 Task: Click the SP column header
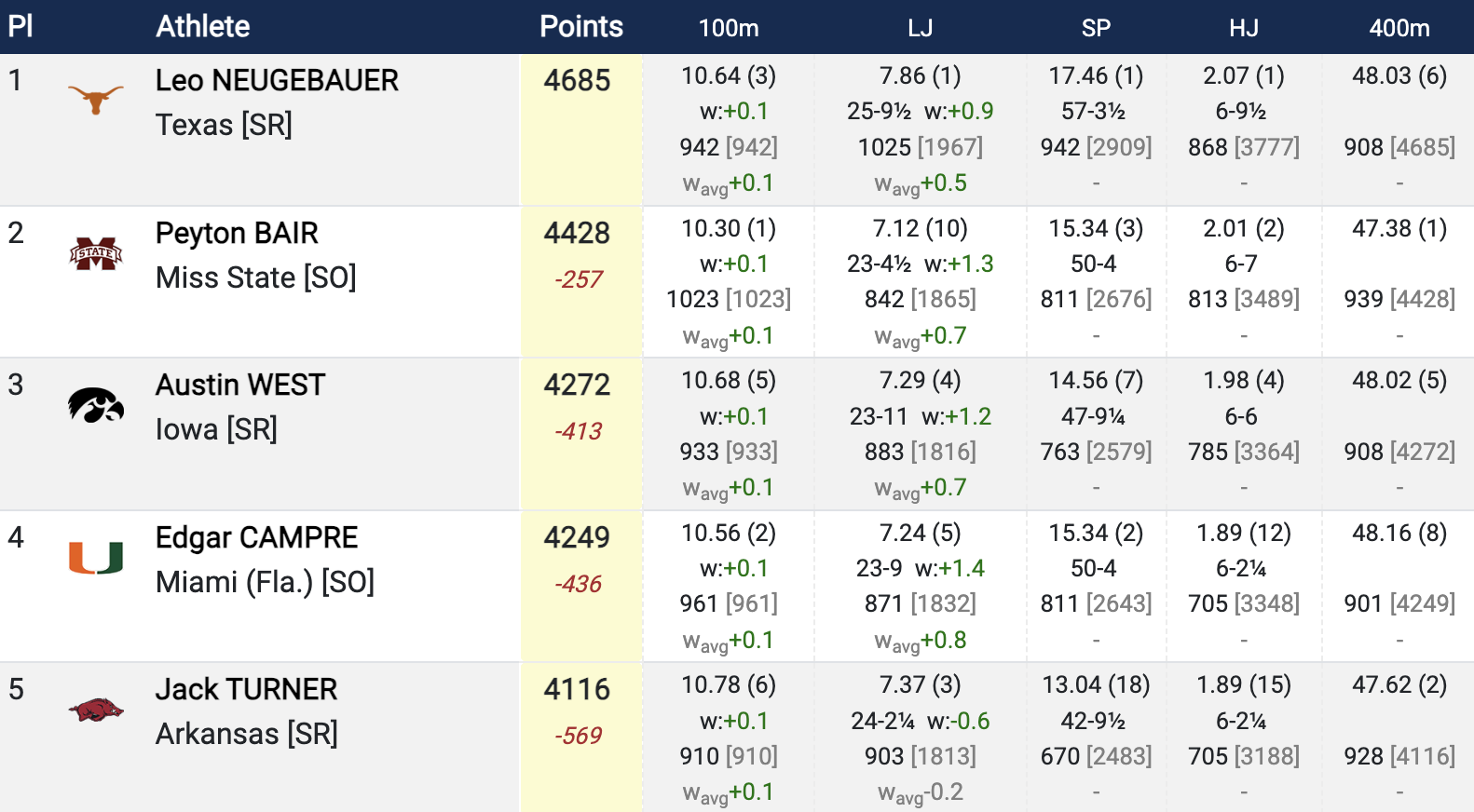pyautogui.click(x=1096, y=28)
